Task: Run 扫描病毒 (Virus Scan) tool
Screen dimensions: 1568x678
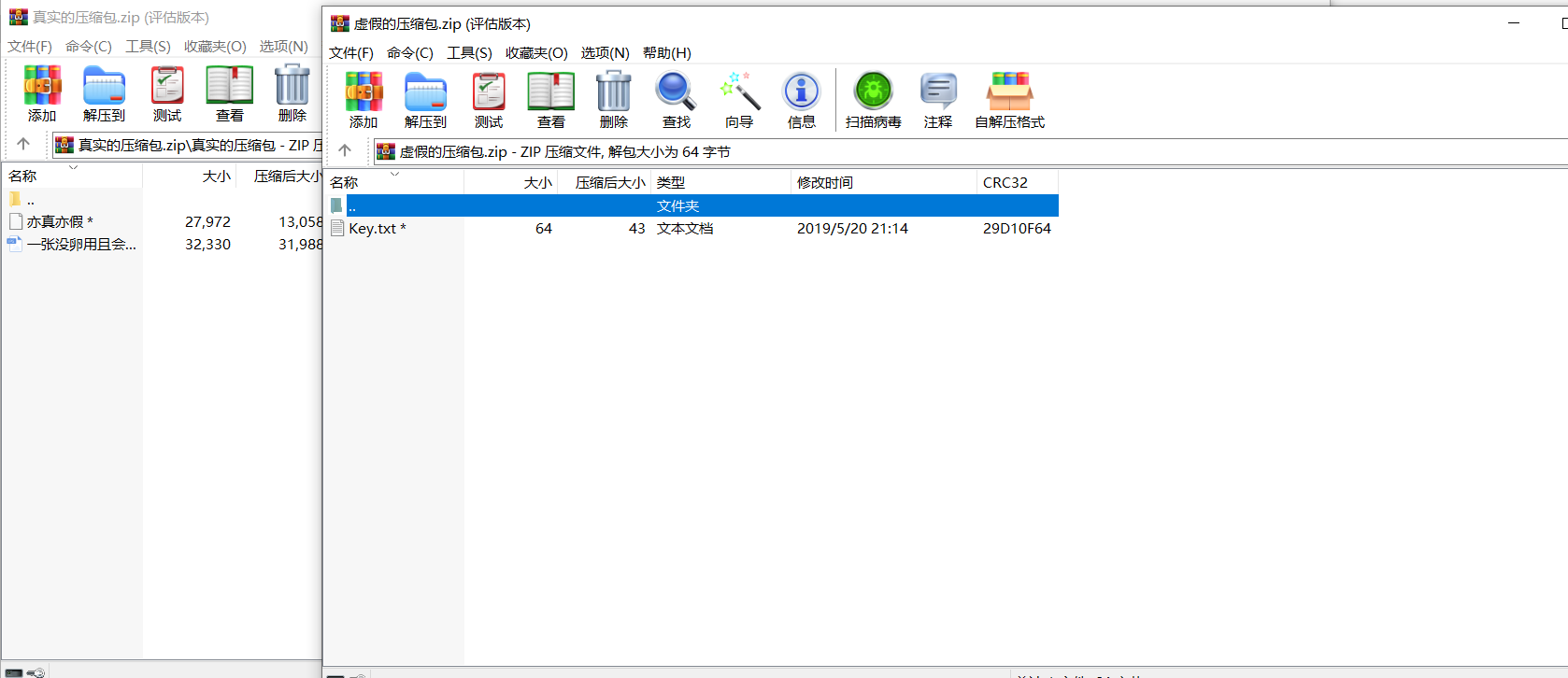Action: (874, 99)
